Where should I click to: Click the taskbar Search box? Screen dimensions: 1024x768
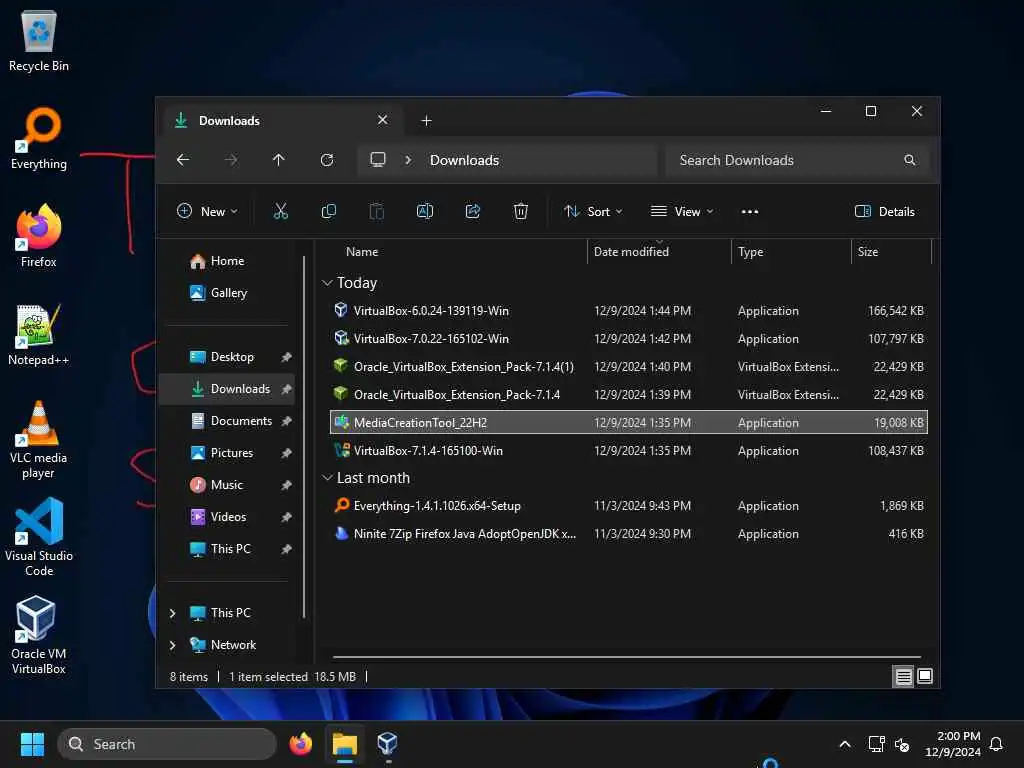click(167, 744)
